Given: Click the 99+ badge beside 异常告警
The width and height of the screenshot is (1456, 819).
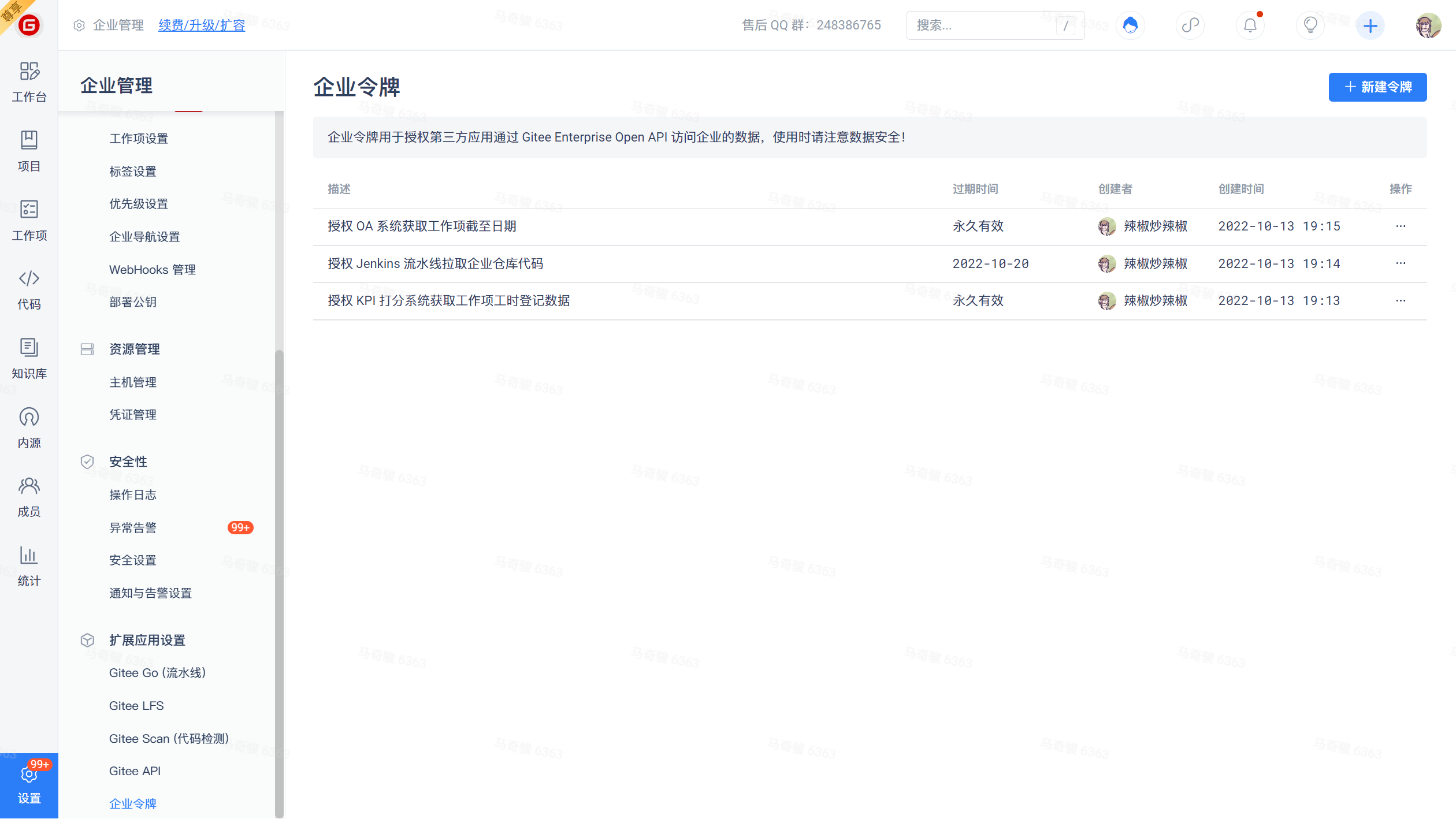Looking at the screenshot, I should [240, 528].
